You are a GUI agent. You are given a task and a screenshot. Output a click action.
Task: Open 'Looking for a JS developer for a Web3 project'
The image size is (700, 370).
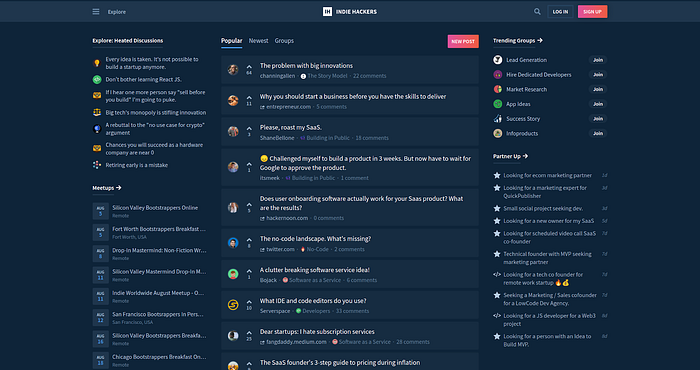pos(550,320)
